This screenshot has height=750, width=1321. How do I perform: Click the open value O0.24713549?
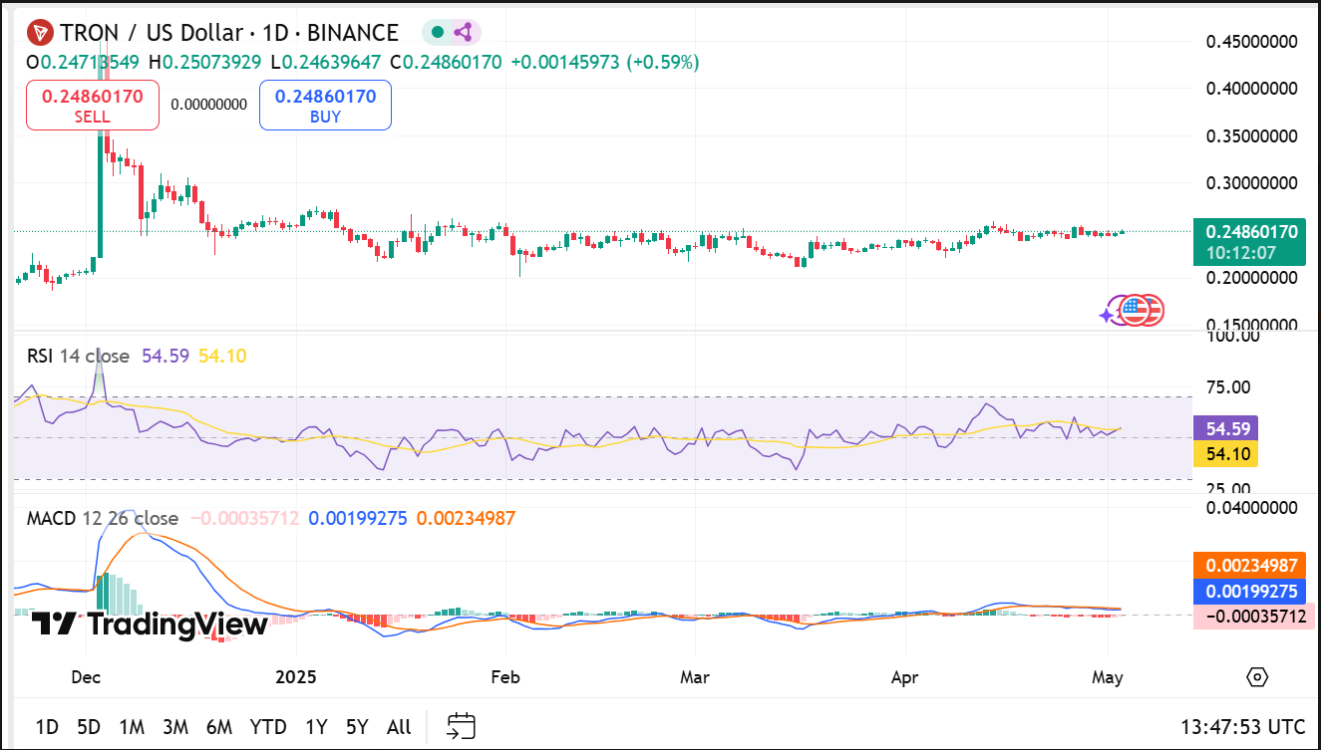click(x=83, y=62)
